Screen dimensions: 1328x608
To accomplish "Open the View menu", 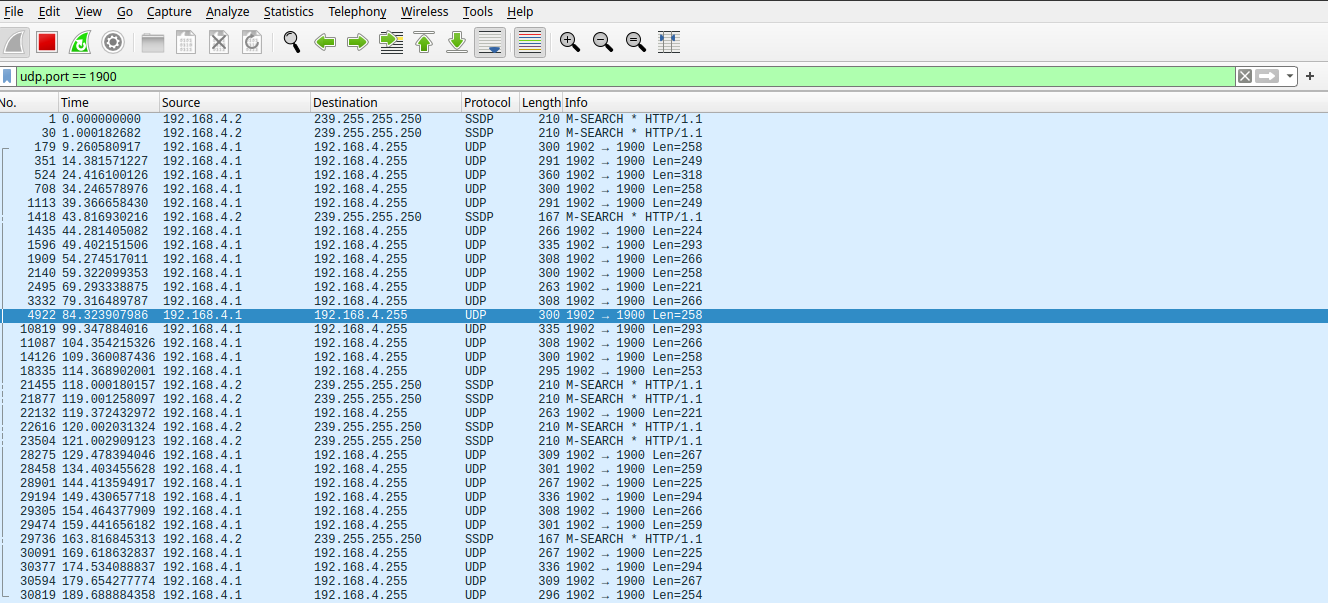I will coord(89,11).
